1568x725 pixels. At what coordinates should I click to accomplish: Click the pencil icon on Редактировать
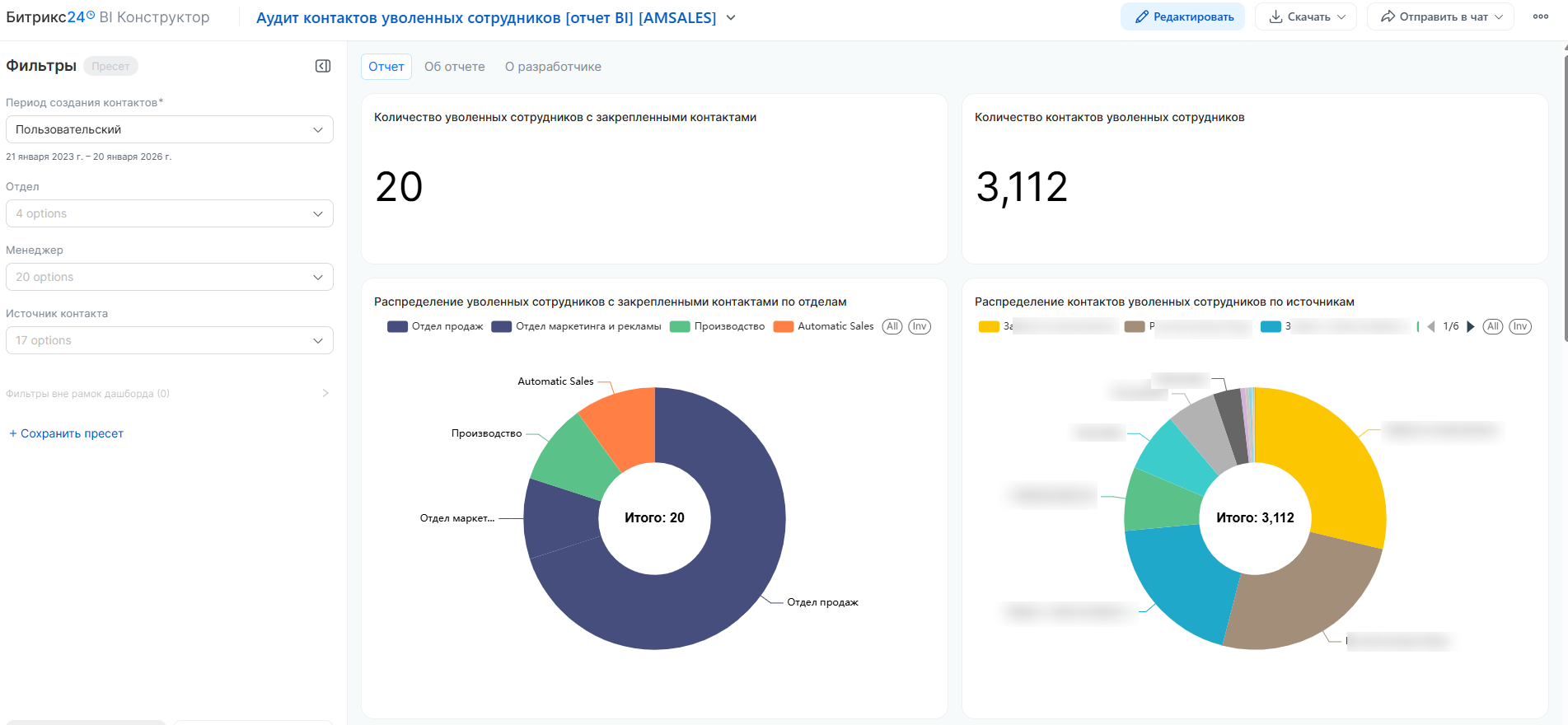pos(1141,16)
